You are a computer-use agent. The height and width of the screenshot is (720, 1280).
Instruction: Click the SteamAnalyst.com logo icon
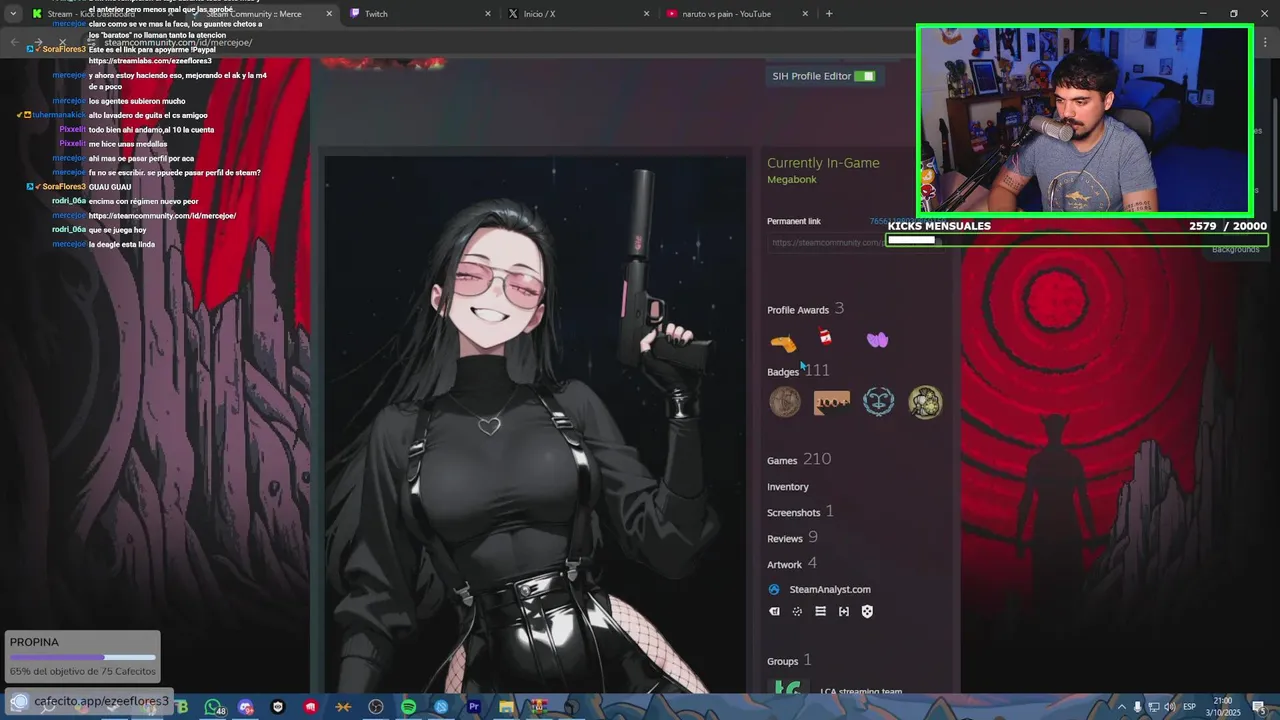pos(774,589)
